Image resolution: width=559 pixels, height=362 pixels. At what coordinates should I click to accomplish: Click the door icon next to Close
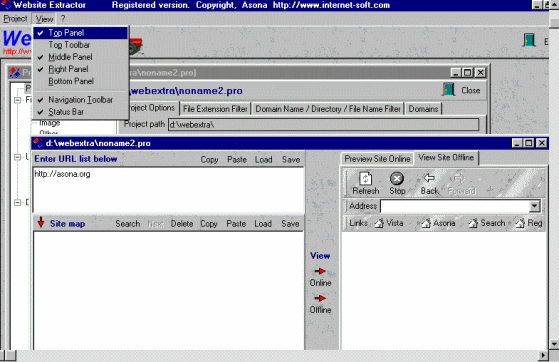[448, 90]
